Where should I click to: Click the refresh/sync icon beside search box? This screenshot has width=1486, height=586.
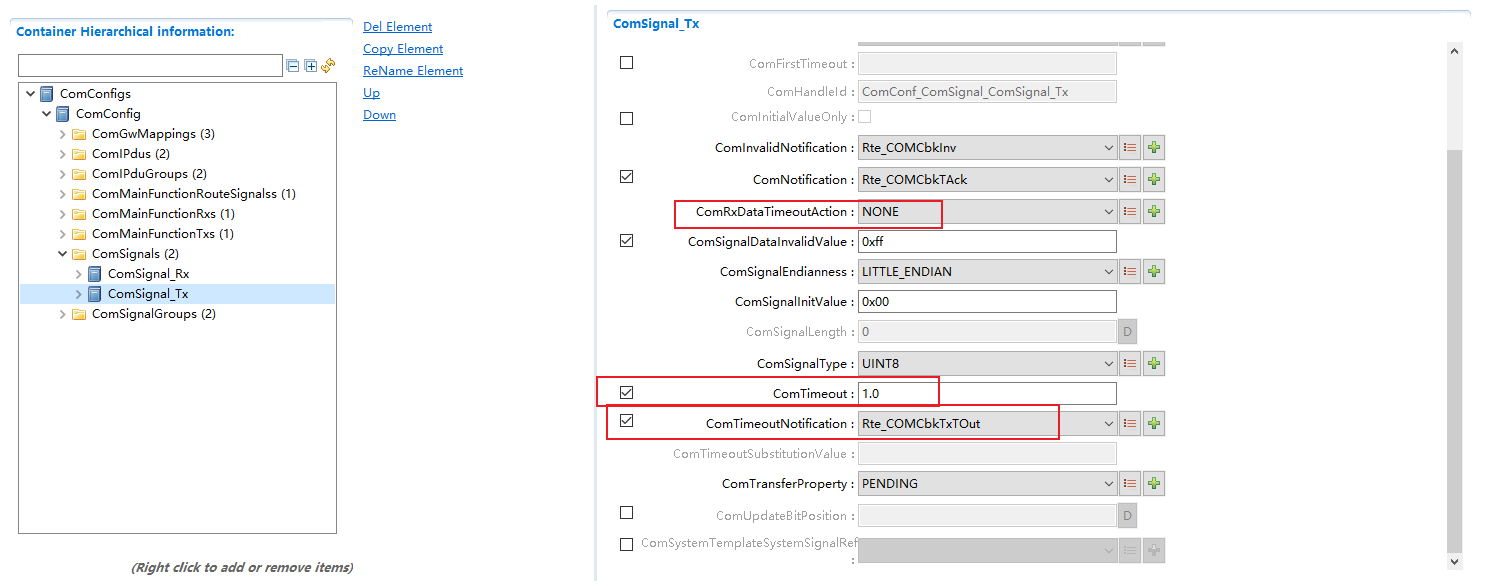tap(328, 66)
